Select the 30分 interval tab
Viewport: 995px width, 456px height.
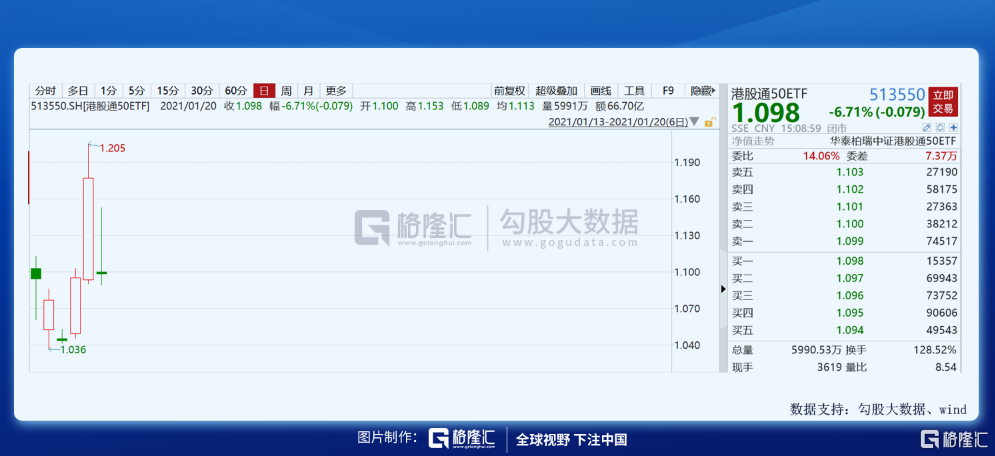point(202,91)
